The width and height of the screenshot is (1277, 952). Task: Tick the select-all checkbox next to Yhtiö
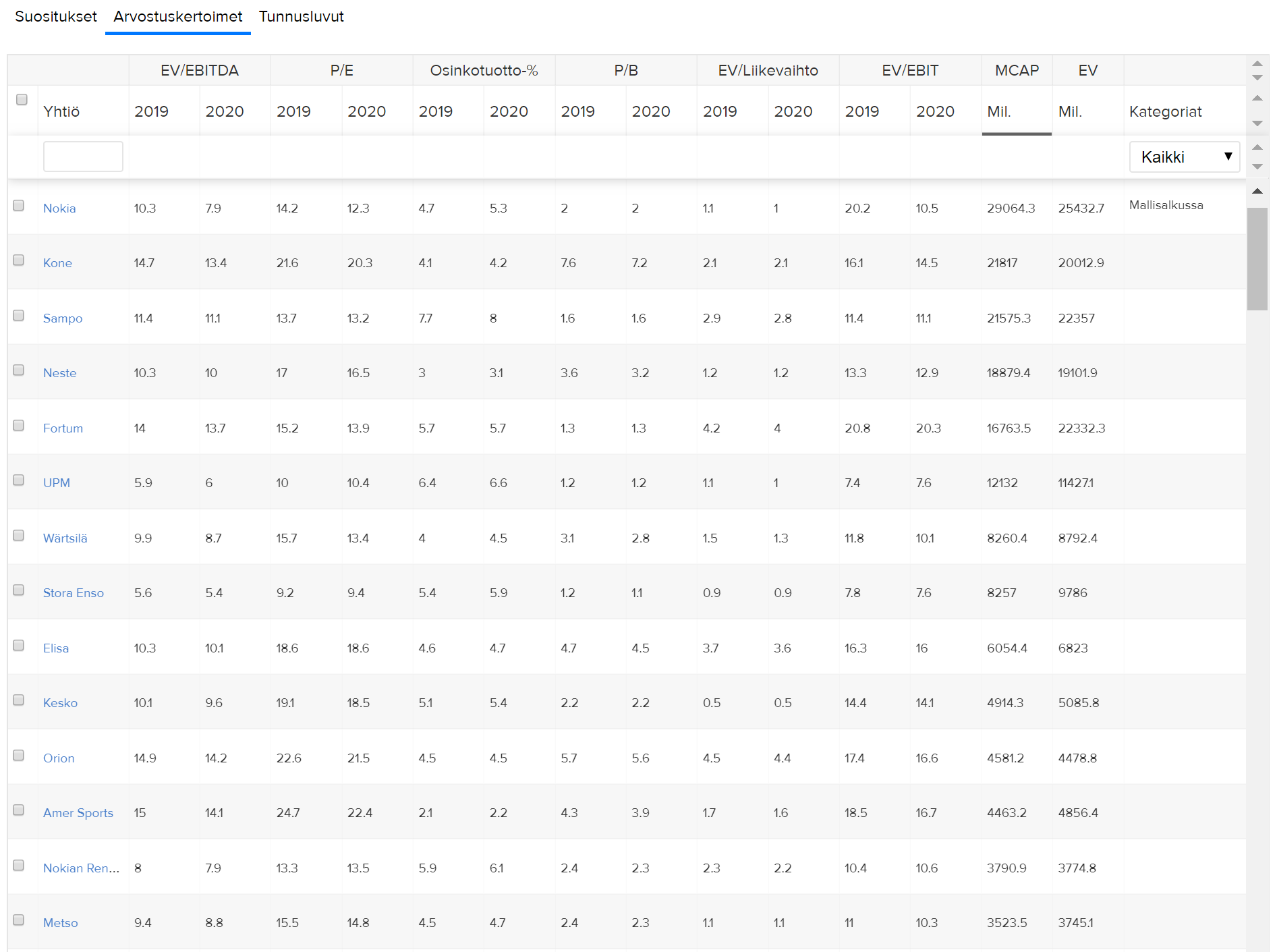click(22, 100)
